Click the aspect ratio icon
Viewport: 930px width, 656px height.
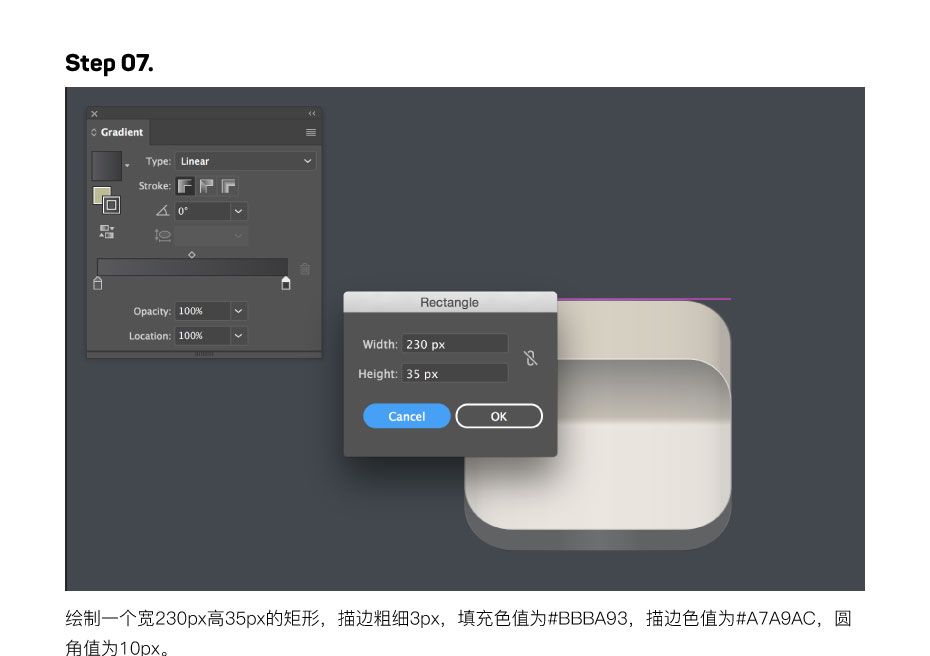[x=163, y=235]
